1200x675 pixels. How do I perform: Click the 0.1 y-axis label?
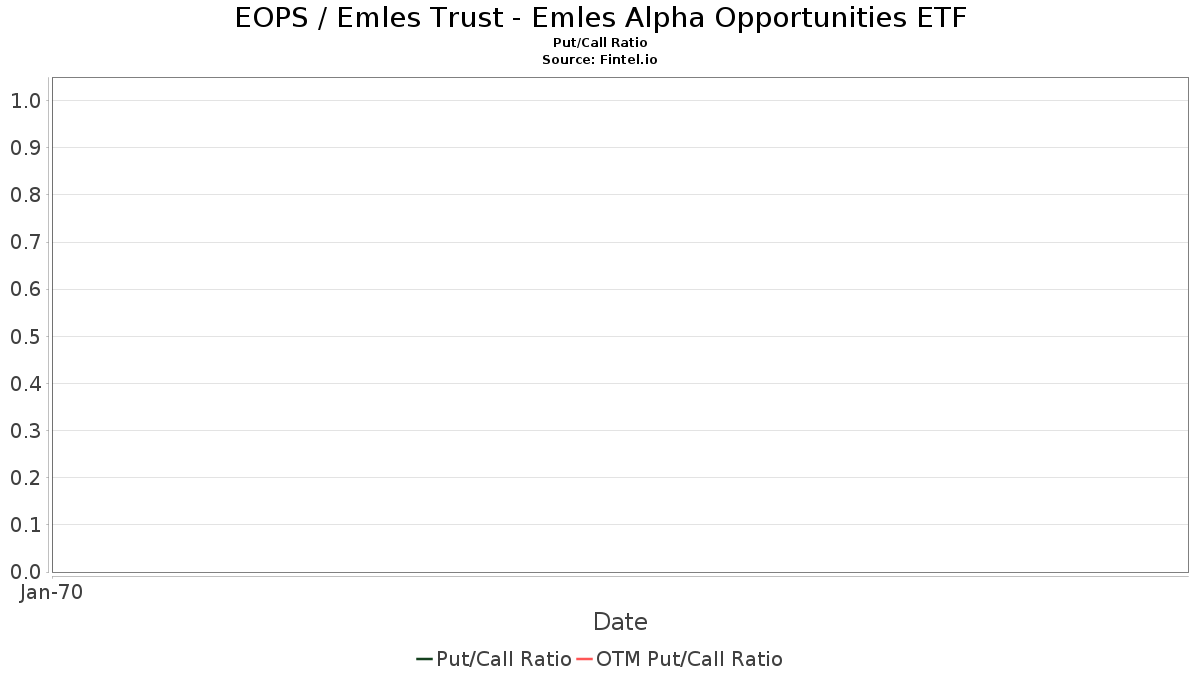25,524
